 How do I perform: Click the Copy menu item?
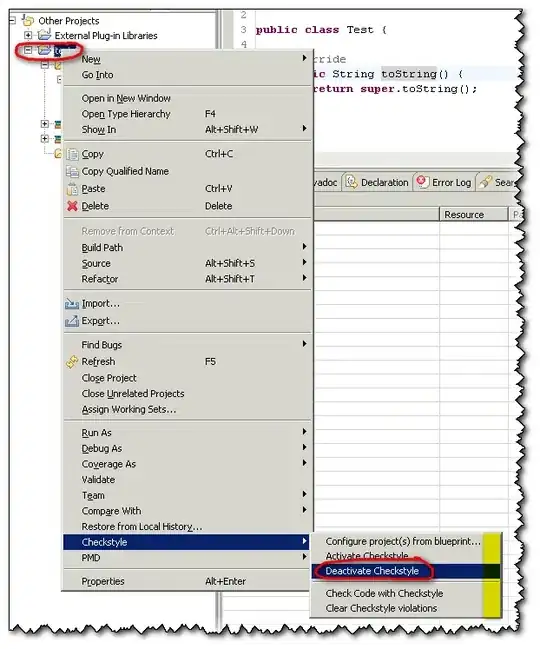pos(187,154)
